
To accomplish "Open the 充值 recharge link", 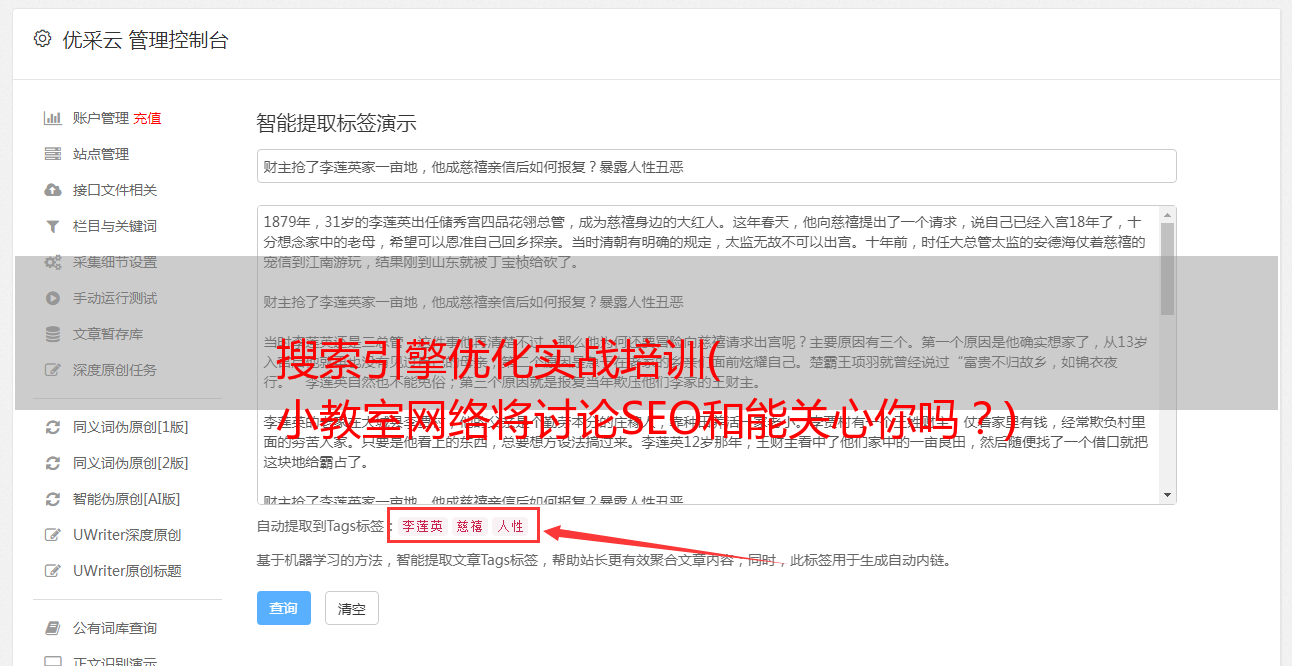I will pyautogui.click(x=147, y=118).
